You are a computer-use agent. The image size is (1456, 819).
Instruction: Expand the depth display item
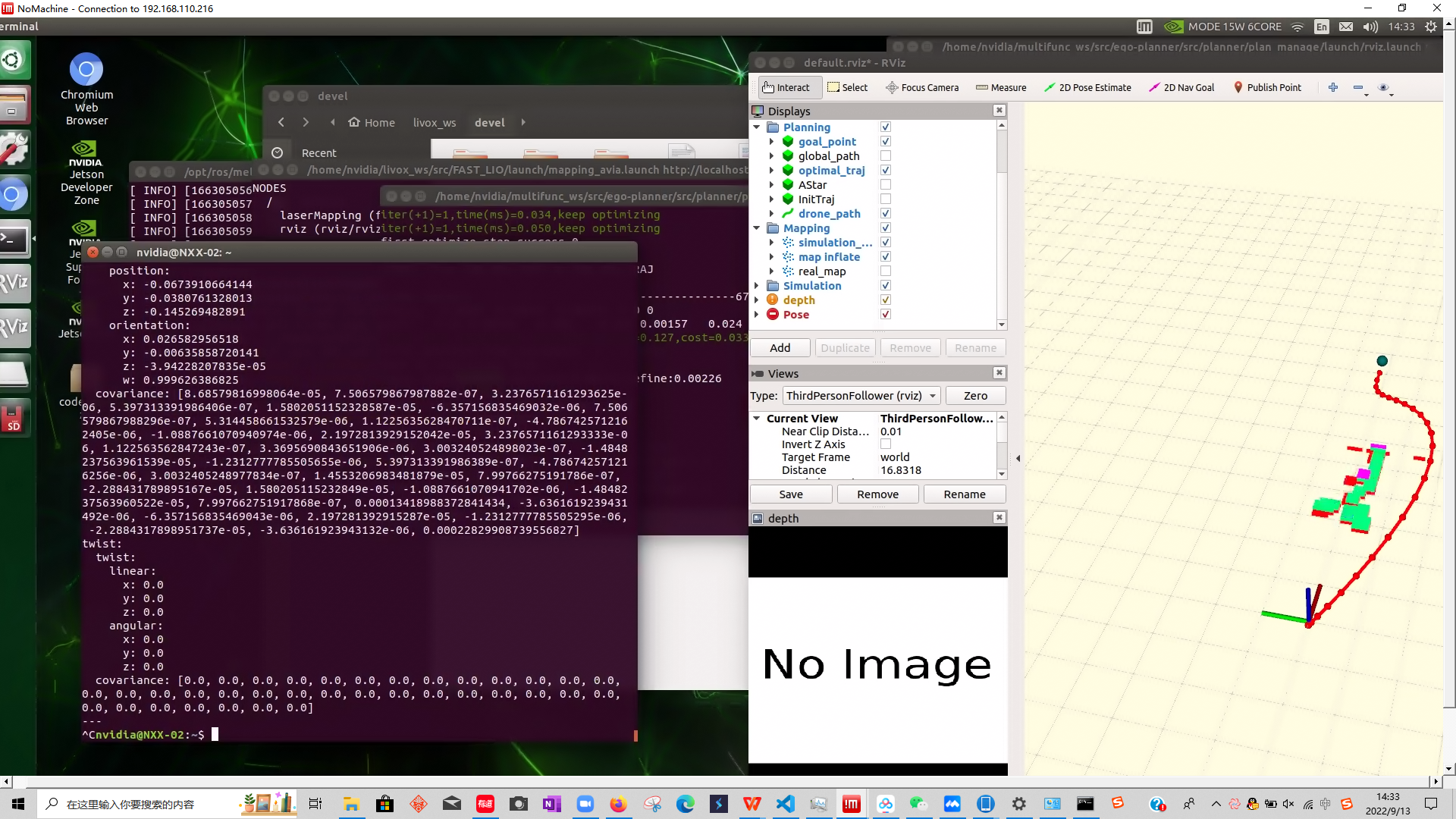[x=757, y=300]
